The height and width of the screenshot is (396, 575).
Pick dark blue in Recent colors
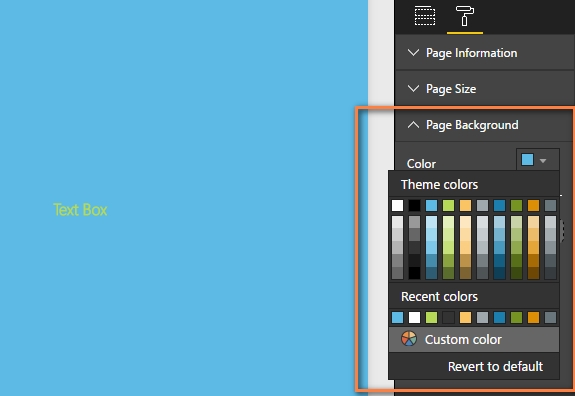click(499, 318)
